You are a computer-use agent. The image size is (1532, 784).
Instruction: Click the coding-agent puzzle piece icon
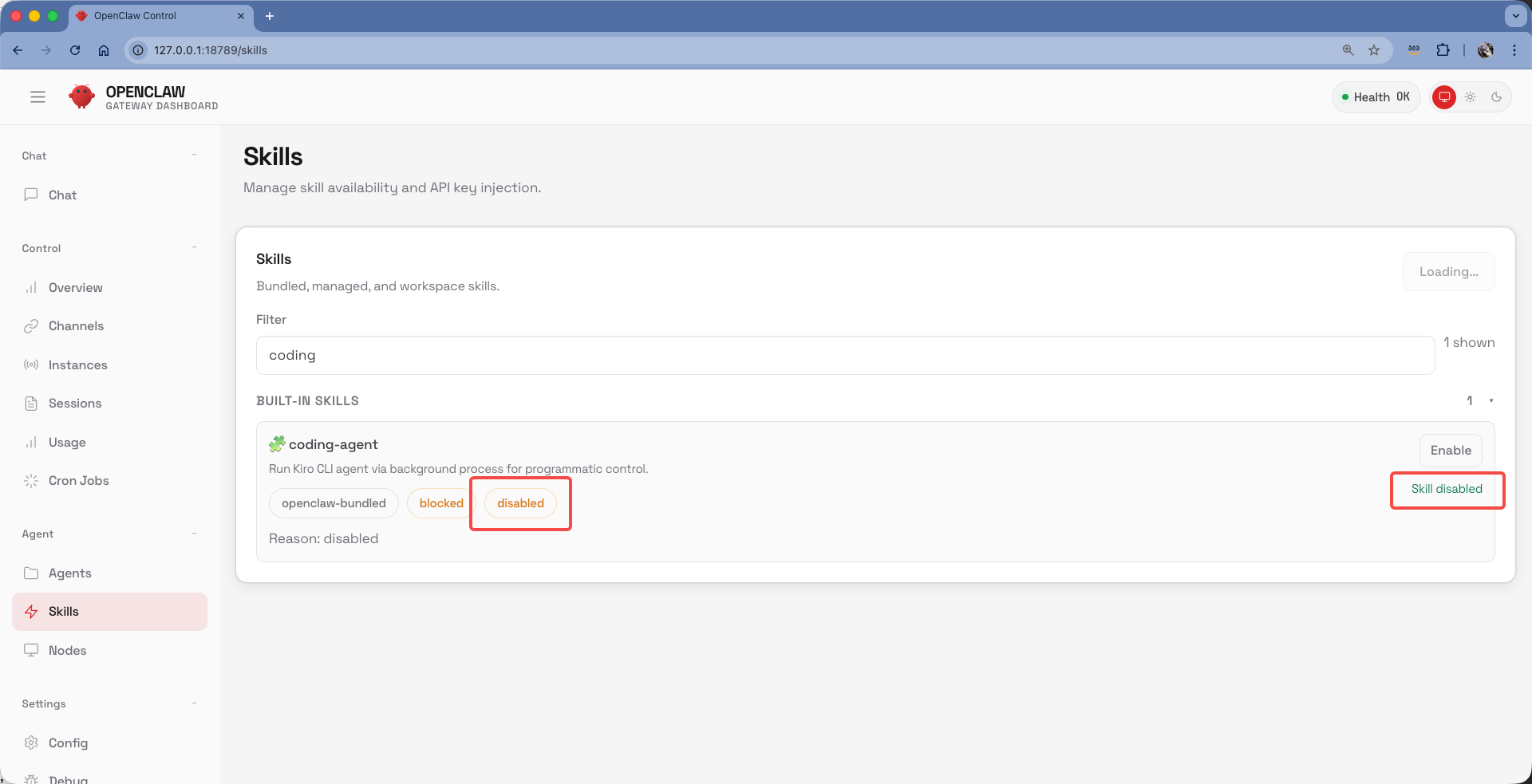pyautogui.click(x=277, y=444)
